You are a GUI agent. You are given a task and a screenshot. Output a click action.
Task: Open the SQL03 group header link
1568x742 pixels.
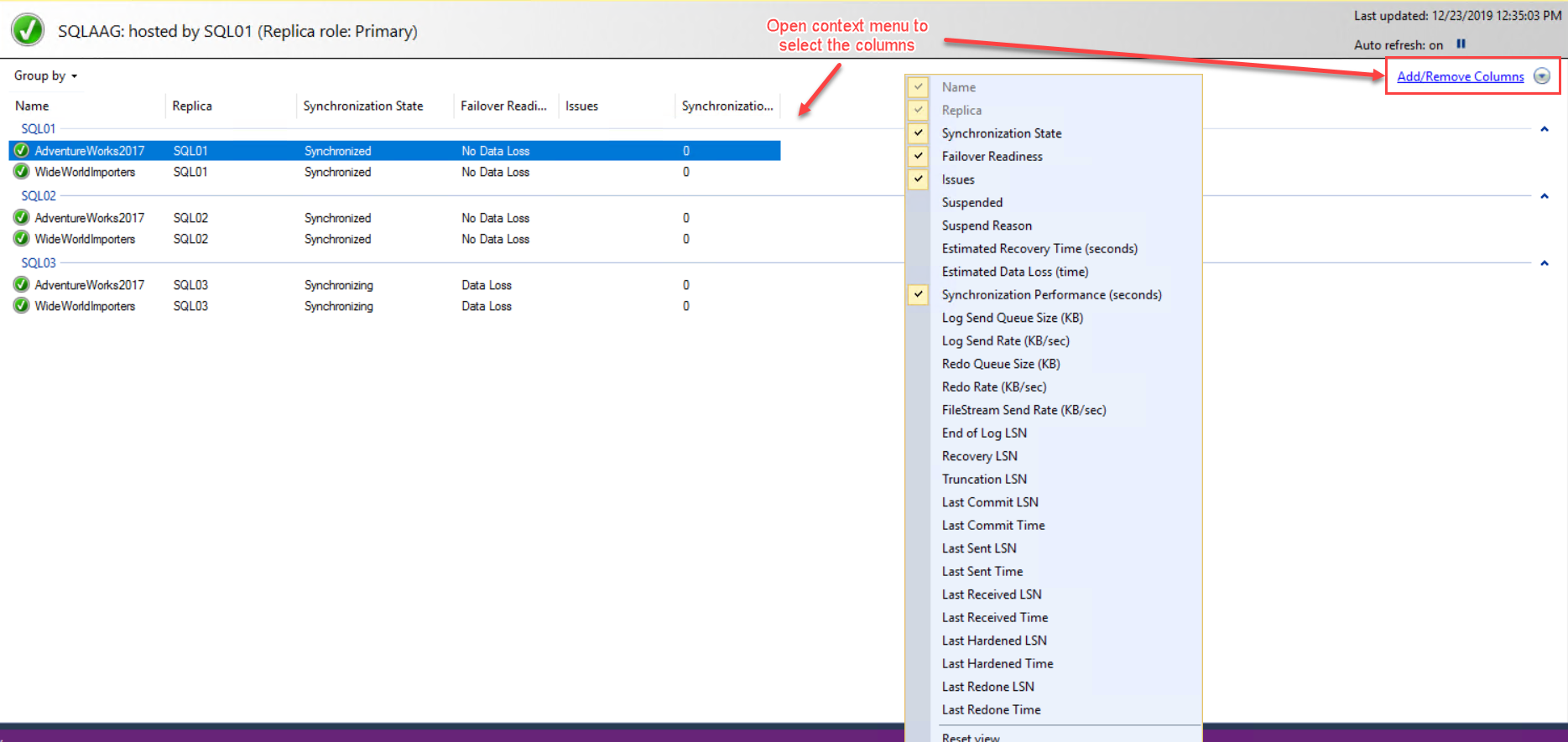pyautogui.click(x=39, y=263)
